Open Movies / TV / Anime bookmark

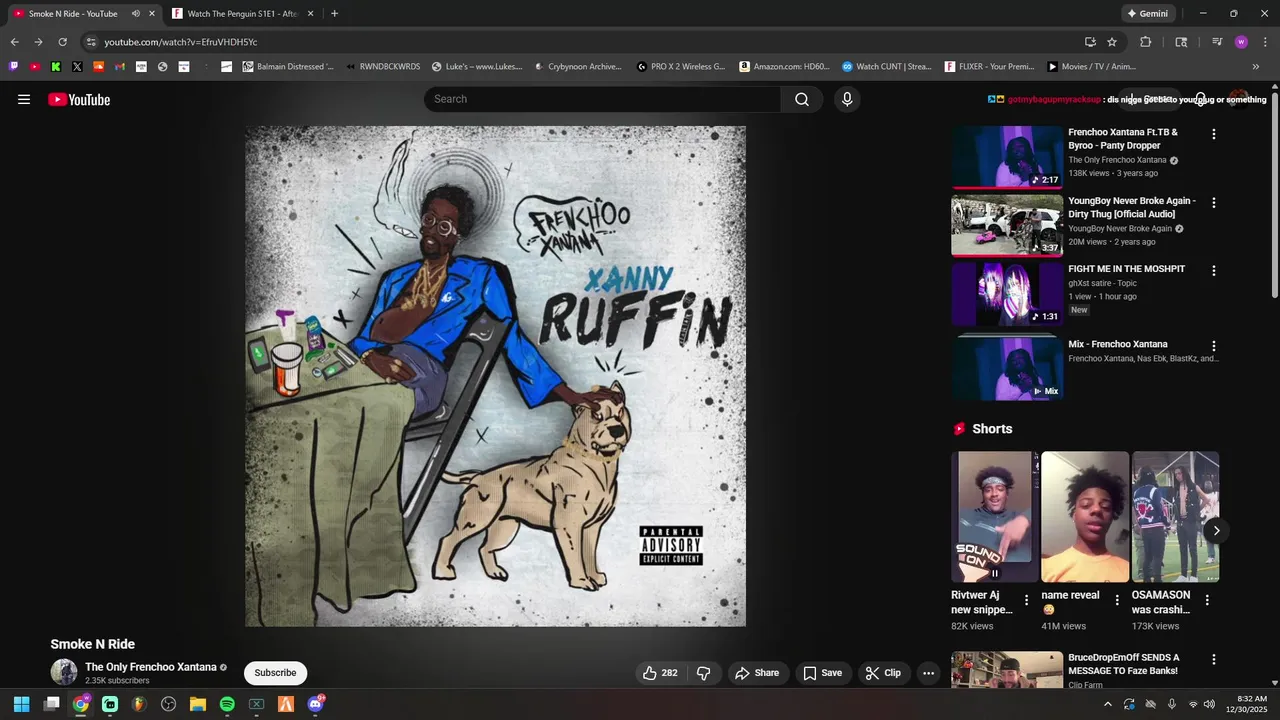click(1092, 67)
